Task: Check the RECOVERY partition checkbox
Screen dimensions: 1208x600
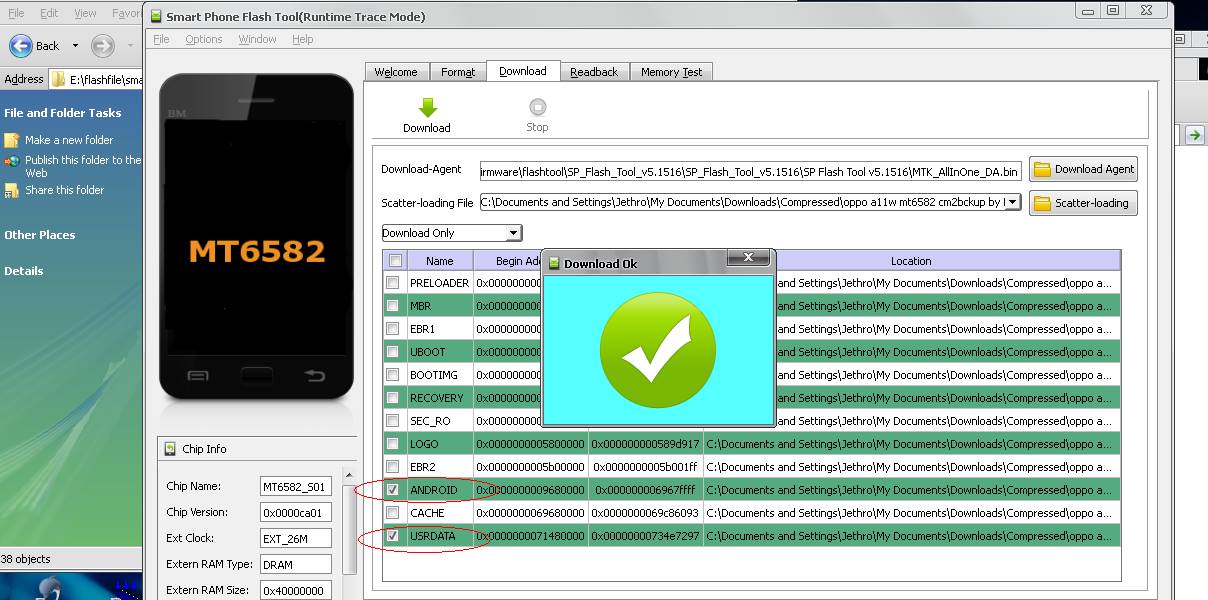Action: click(394, 398)
